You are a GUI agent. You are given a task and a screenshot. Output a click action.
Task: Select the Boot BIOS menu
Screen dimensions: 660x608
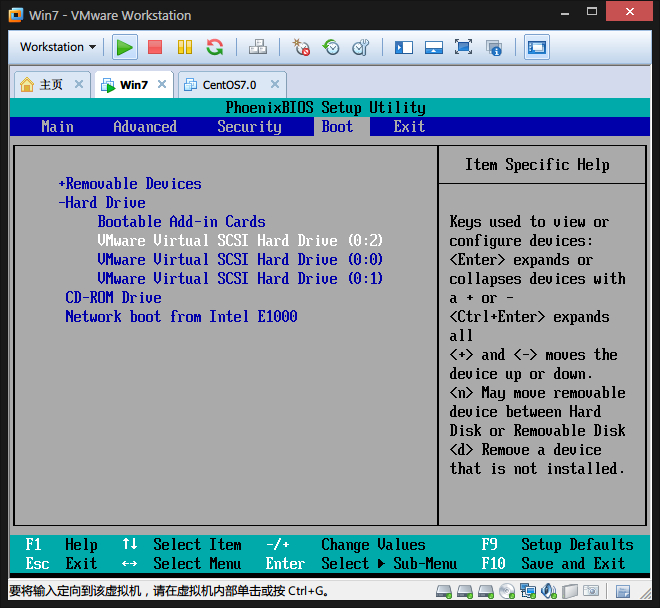click(x=341, y=127)
